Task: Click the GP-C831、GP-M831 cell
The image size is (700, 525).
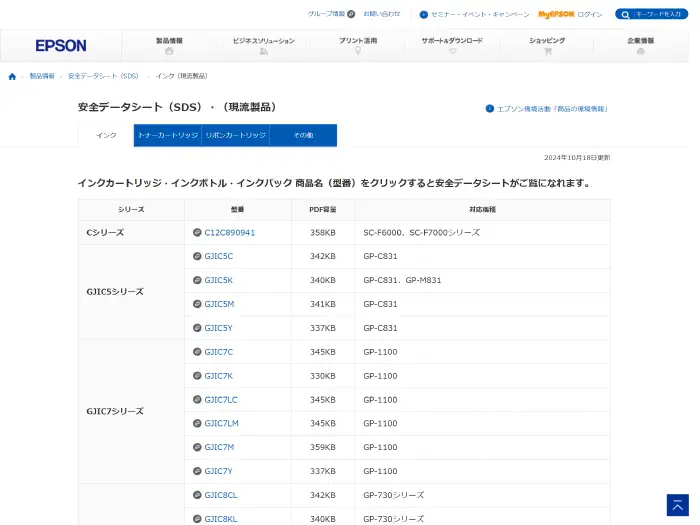Action: [x=483, y=280]
